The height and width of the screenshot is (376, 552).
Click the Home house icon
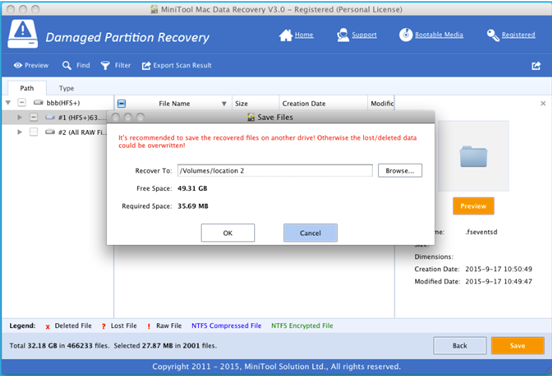(x=286, y=35)
